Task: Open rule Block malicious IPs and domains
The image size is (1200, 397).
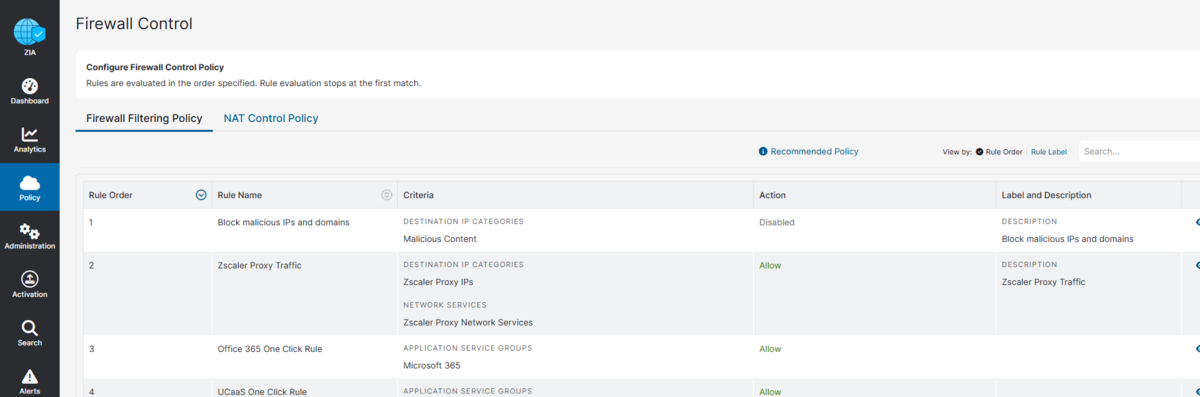Action: (x=283, y=222)
